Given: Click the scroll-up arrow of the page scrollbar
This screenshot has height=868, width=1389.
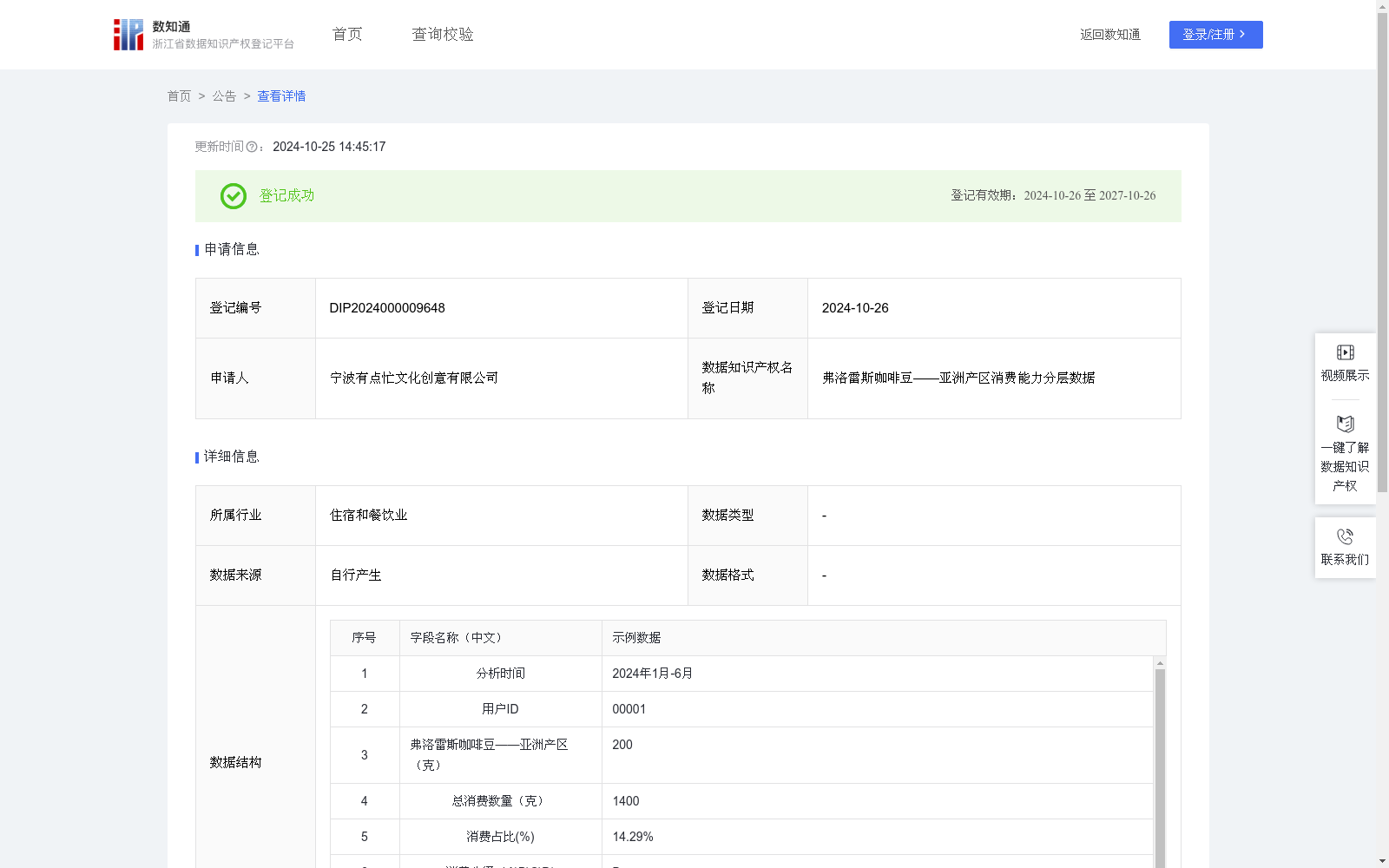Looking at the screenshot, I should coord(1382,6).
